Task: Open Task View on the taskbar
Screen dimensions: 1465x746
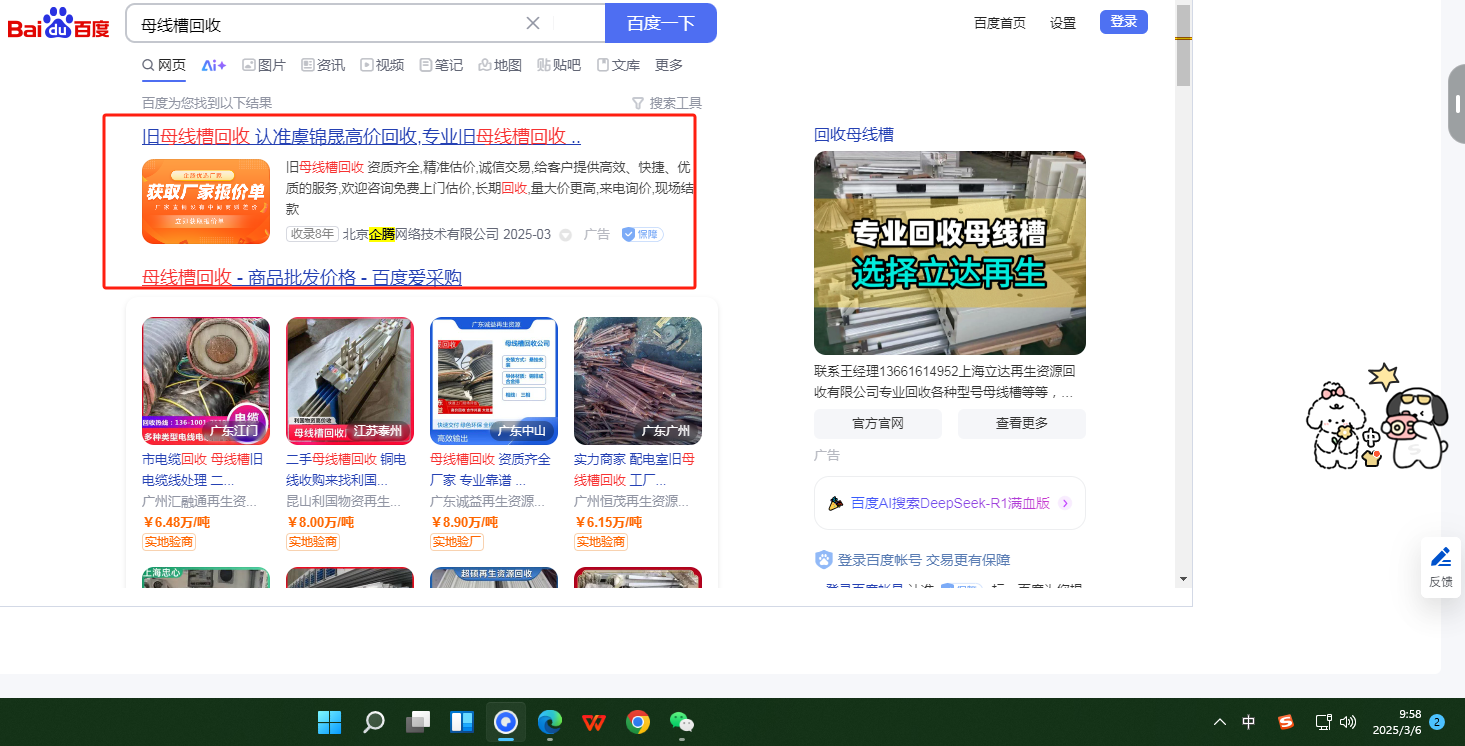Action: pyautogui.click(x=418, y=722)
